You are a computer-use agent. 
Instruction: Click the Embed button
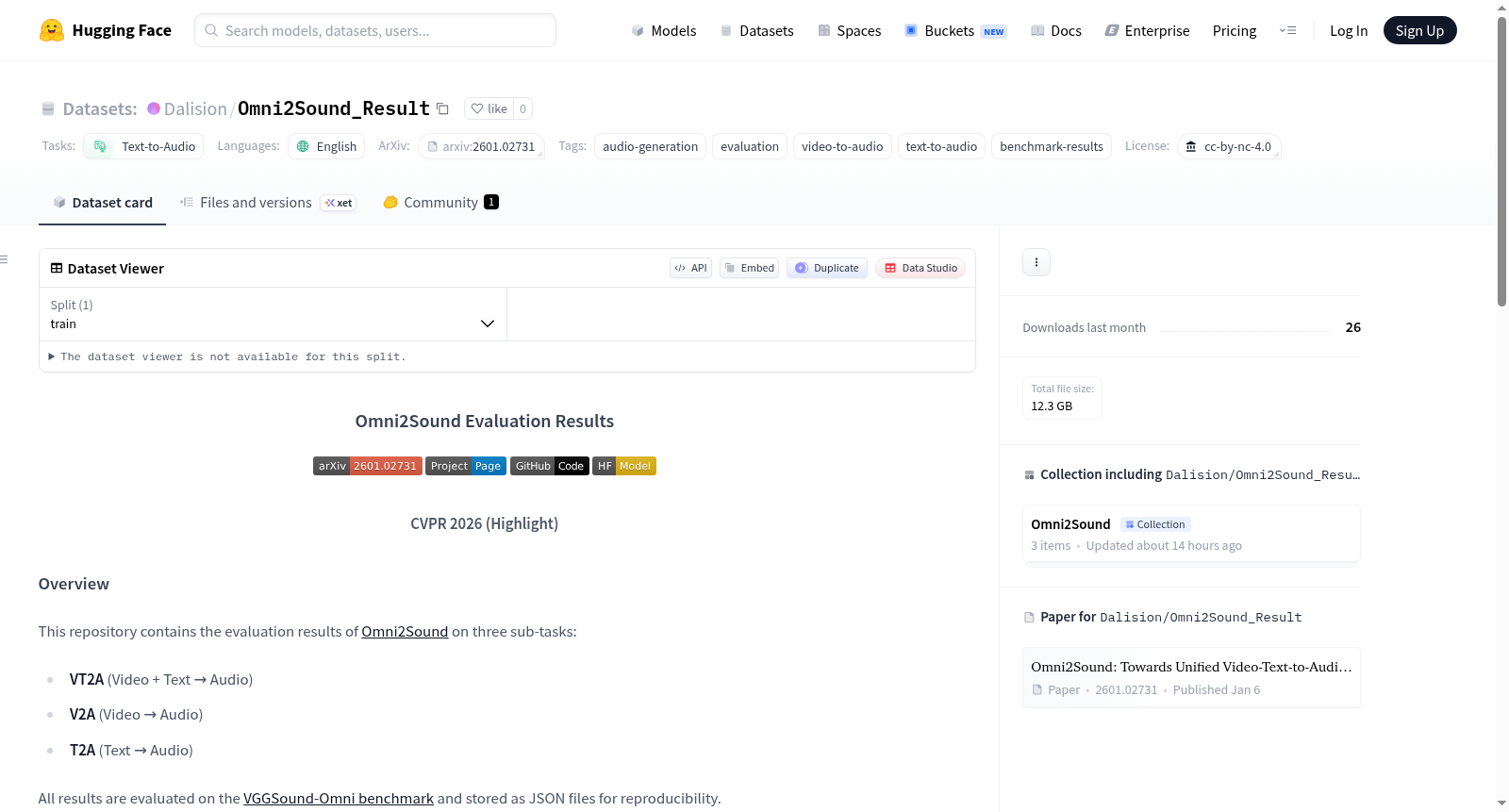[x=750, y=268]
